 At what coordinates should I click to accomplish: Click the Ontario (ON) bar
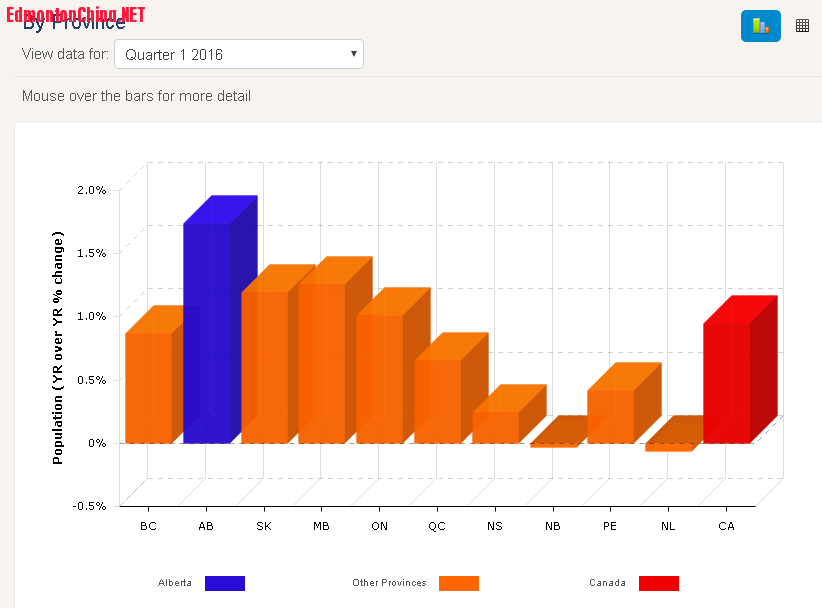tap(380, 378)
